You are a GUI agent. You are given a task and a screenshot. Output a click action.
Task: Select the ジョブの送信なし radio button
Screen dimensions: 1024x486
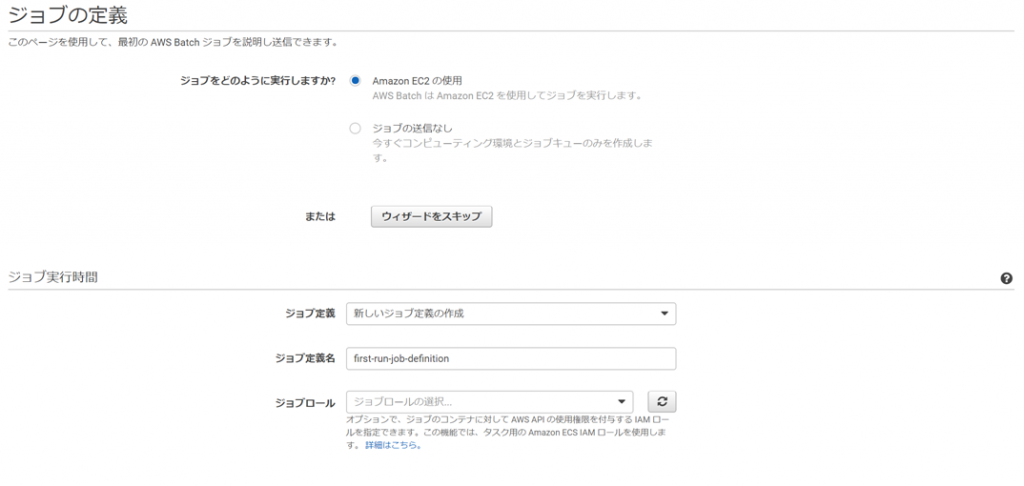click(x=355, y=128)
